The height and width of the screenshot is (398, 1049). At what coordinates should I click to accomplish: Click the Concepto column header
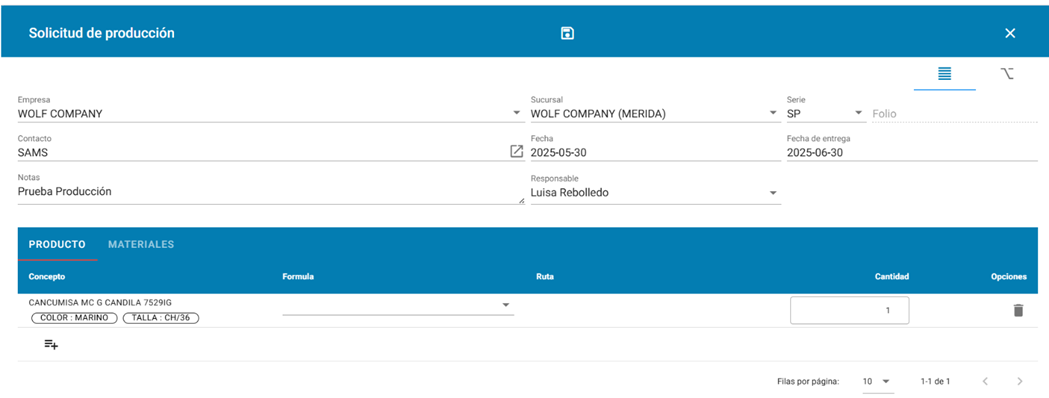coord(47,276)
